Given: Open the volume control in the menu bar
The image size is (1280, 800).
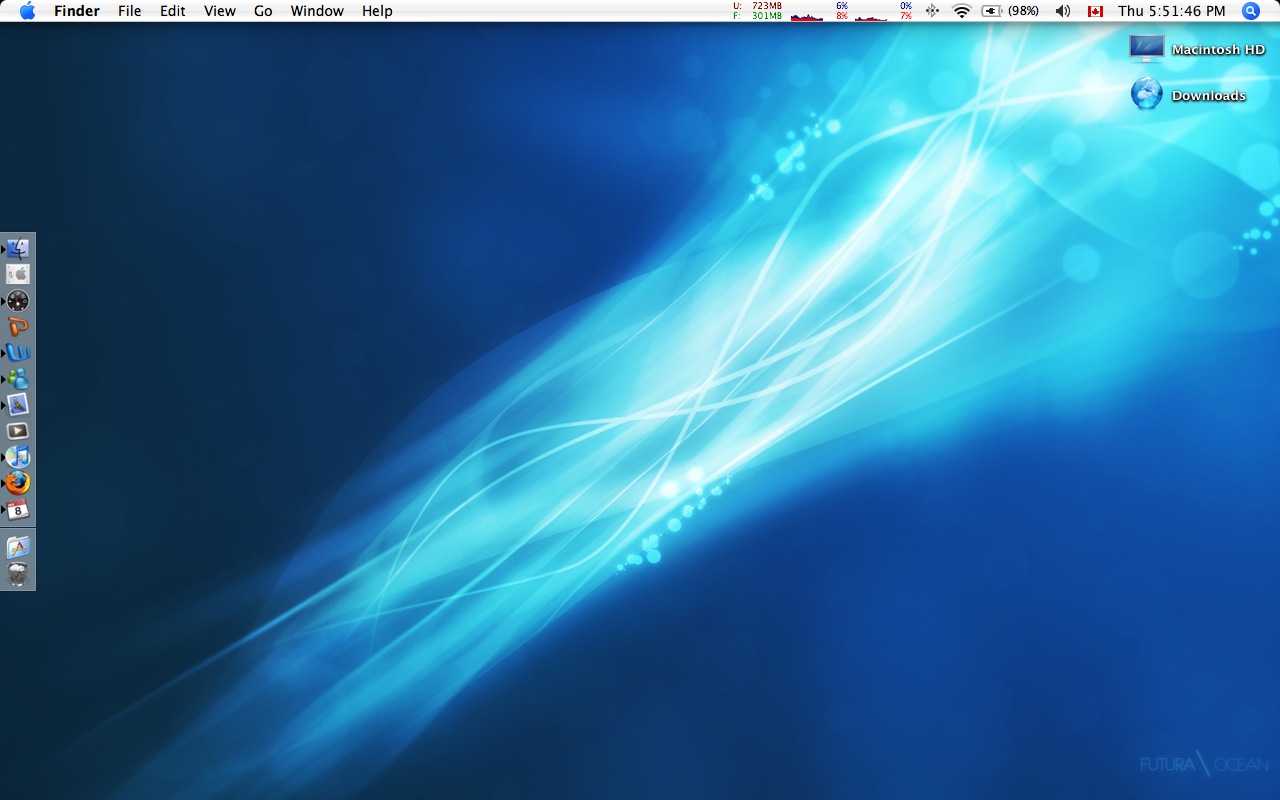Looking at the screenshot, I should 1063,11.
